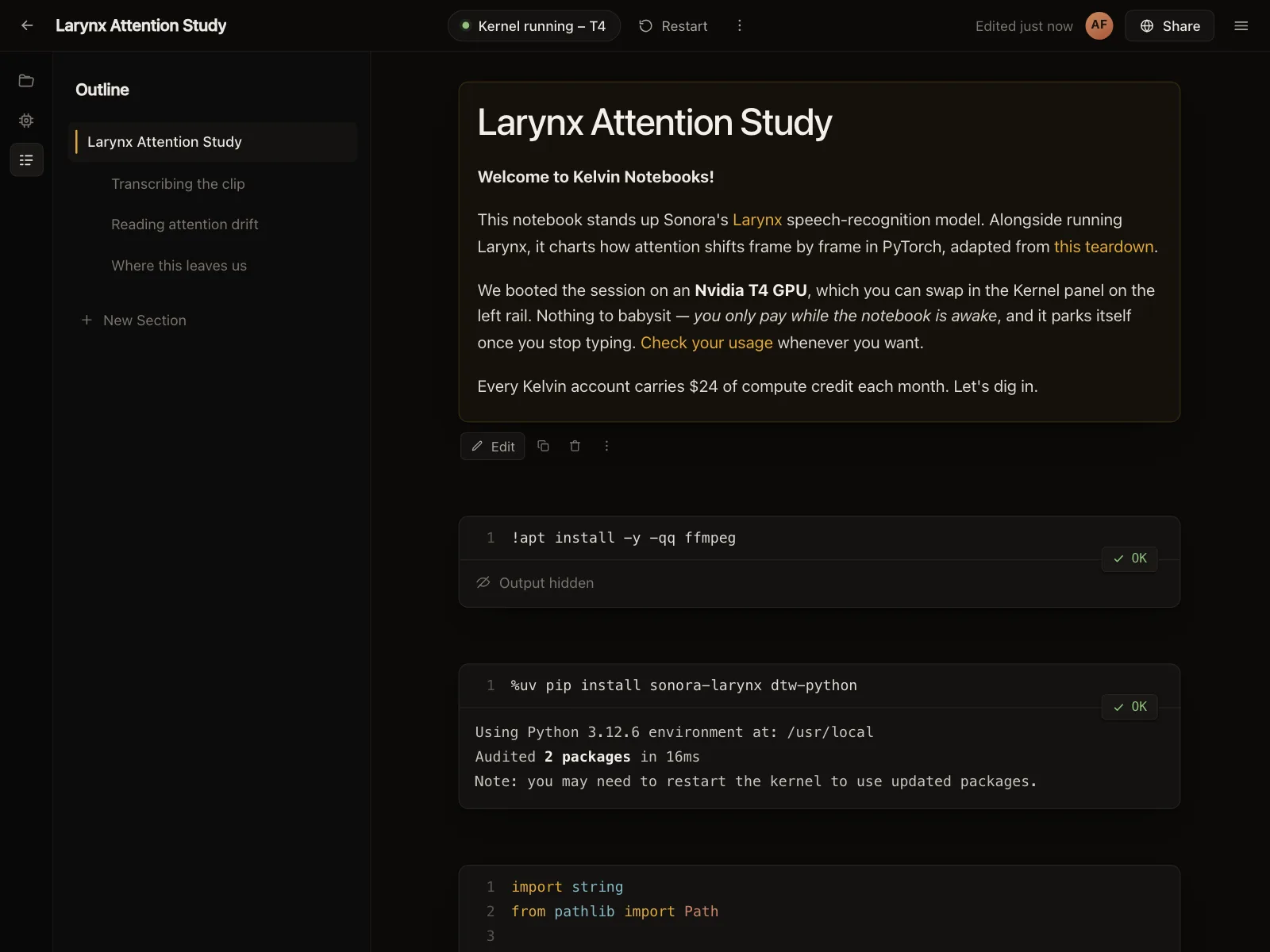This screenshot has width=1270, height=952.
Task: Show hidden output of ffmpeg cell
Action: pos(535,583)
